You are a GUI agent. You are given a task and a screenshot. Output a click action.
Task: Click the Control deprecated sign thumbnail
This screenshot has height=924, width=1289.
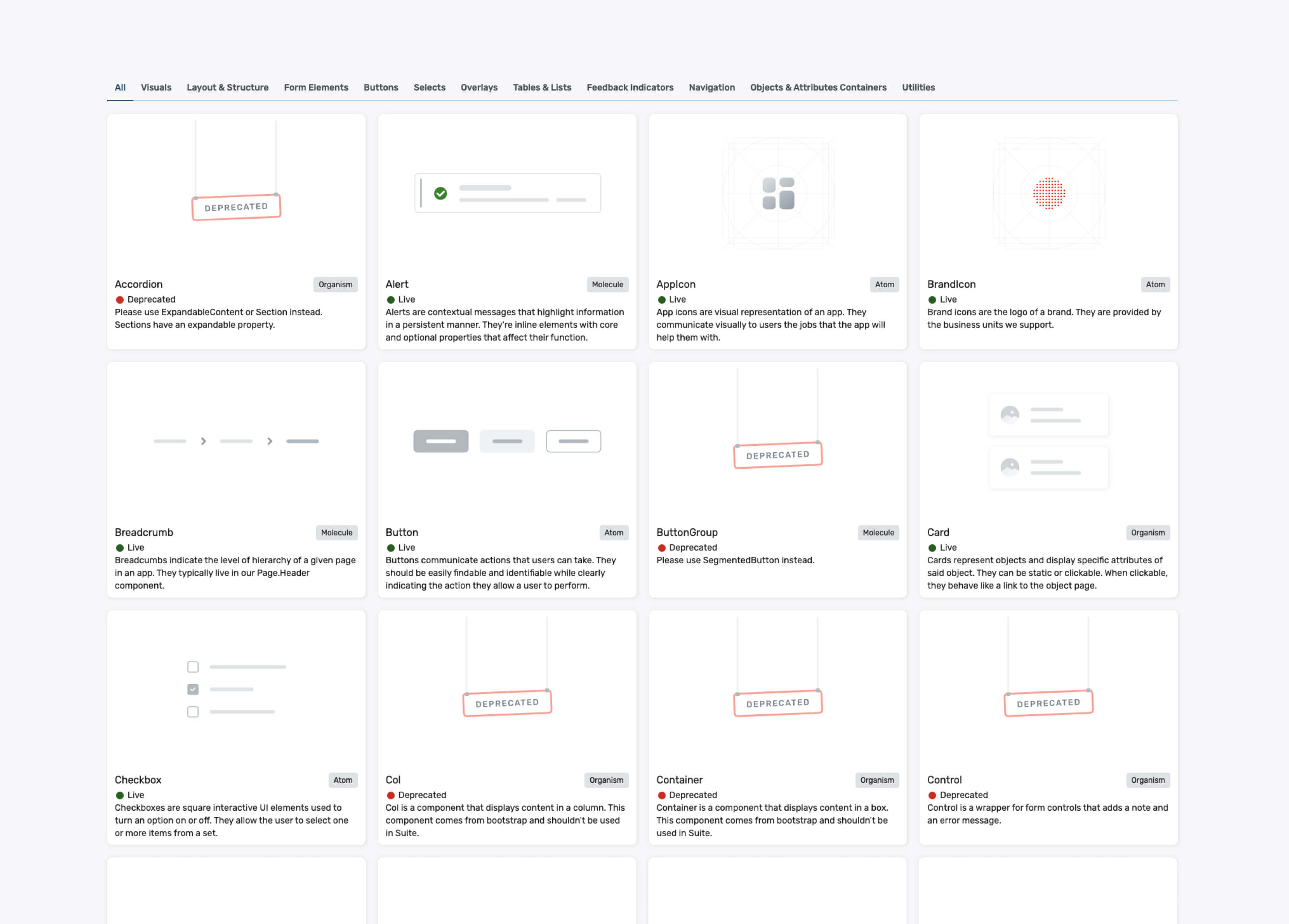pyautogui.click(x=1048, y=703)
